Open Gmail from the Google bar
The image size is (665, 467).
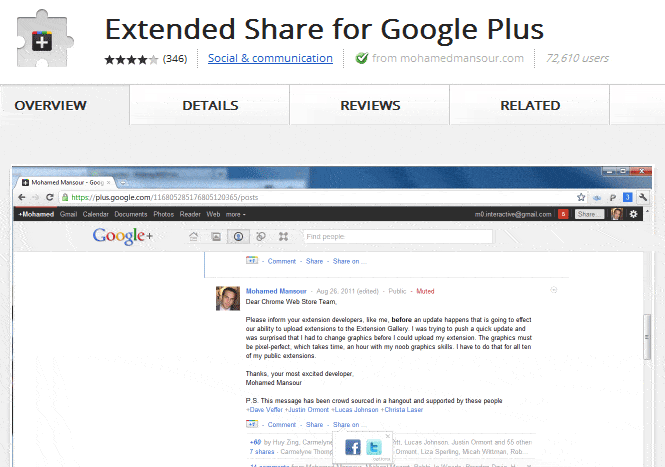click(68, 214)
